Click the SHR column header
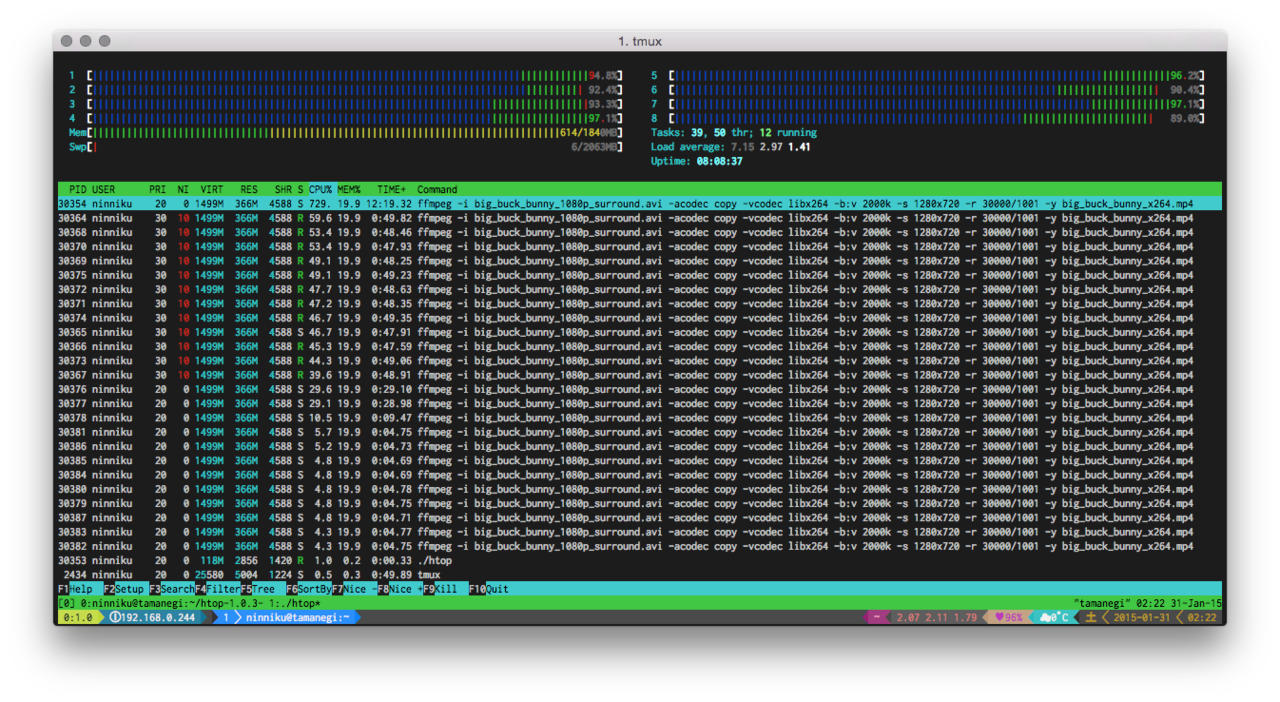 (x=283, y=189)
